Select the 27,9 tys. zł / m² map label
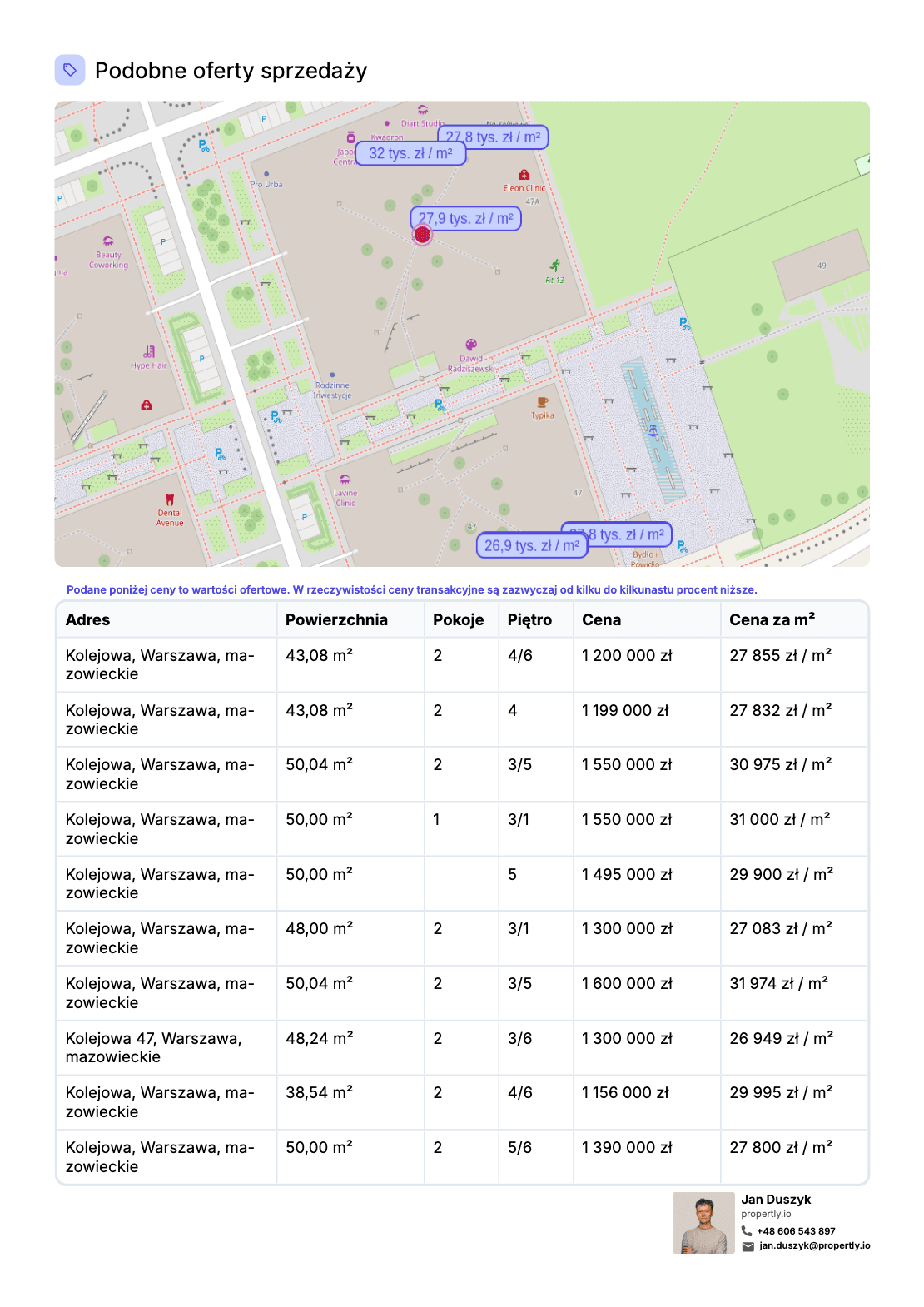Image resolution: width=924 pixels, height=1307 pixels. 465,219
